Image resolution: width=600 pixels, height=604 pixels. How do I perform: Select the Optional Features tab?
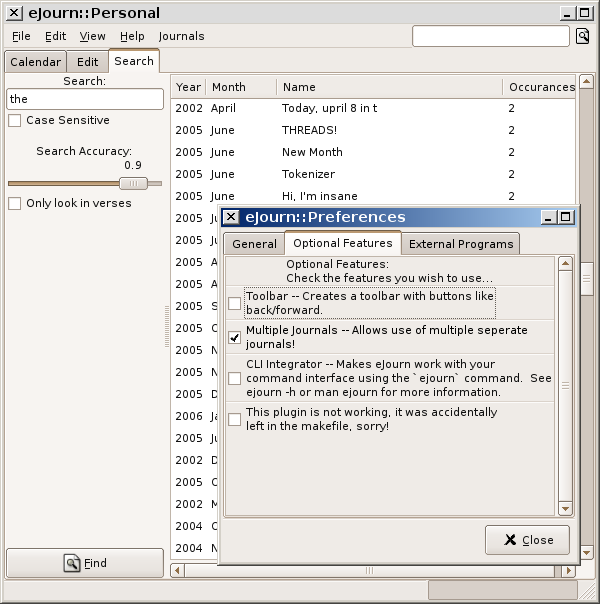[343, 243]
